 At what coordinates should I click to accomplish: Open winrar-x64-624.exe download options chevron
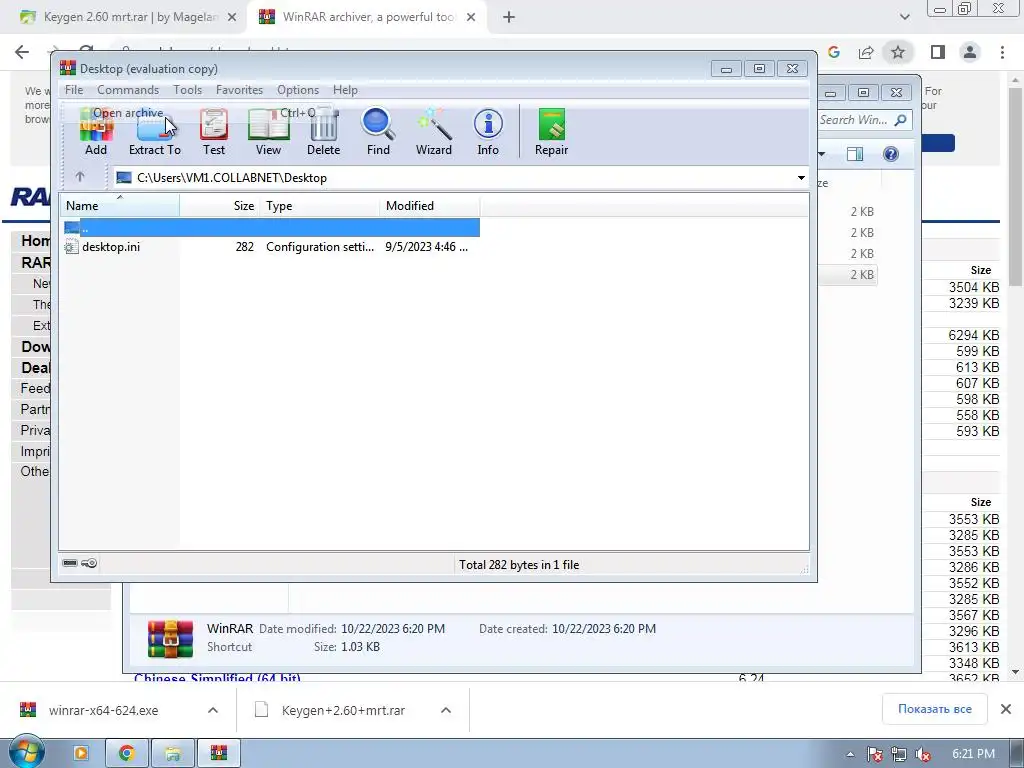pyautogui.click(x=213, y=710)
